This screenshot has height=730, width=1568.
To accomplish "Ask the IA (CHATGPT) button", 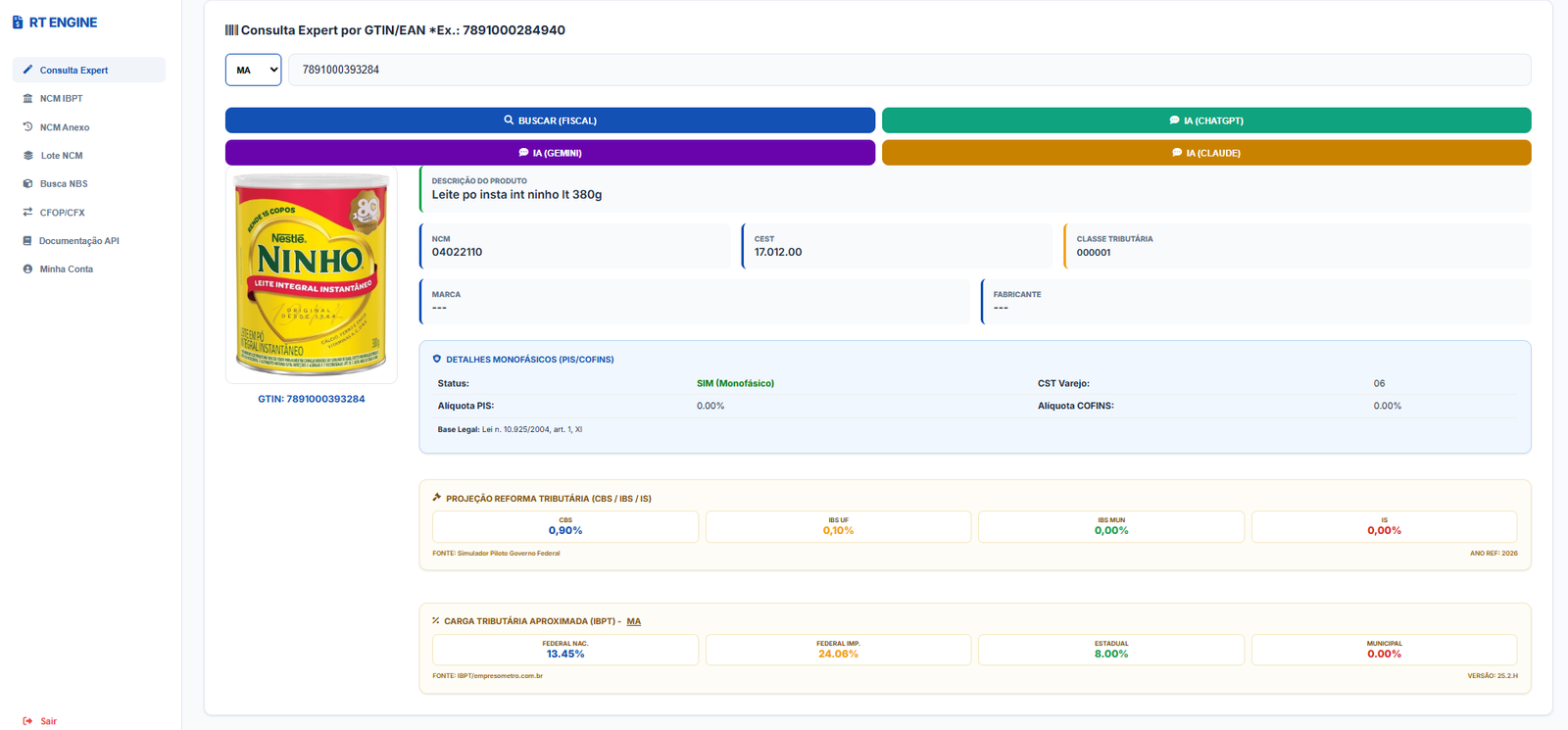I will point(1205,121).
